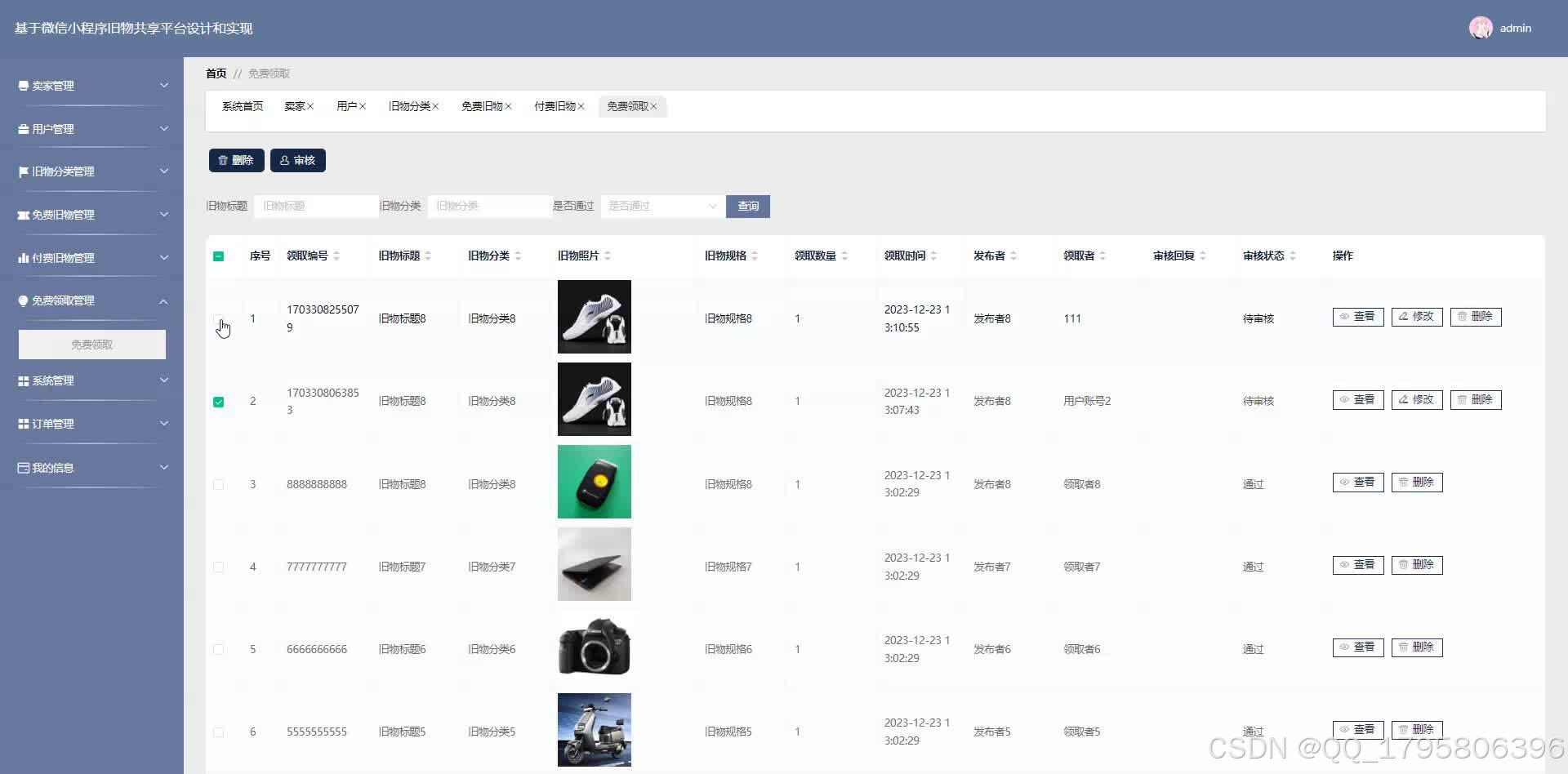Viewport: 1568px width, 774px height.
Task: Expand the 卖家管理 menu
Action: point(164,86)
